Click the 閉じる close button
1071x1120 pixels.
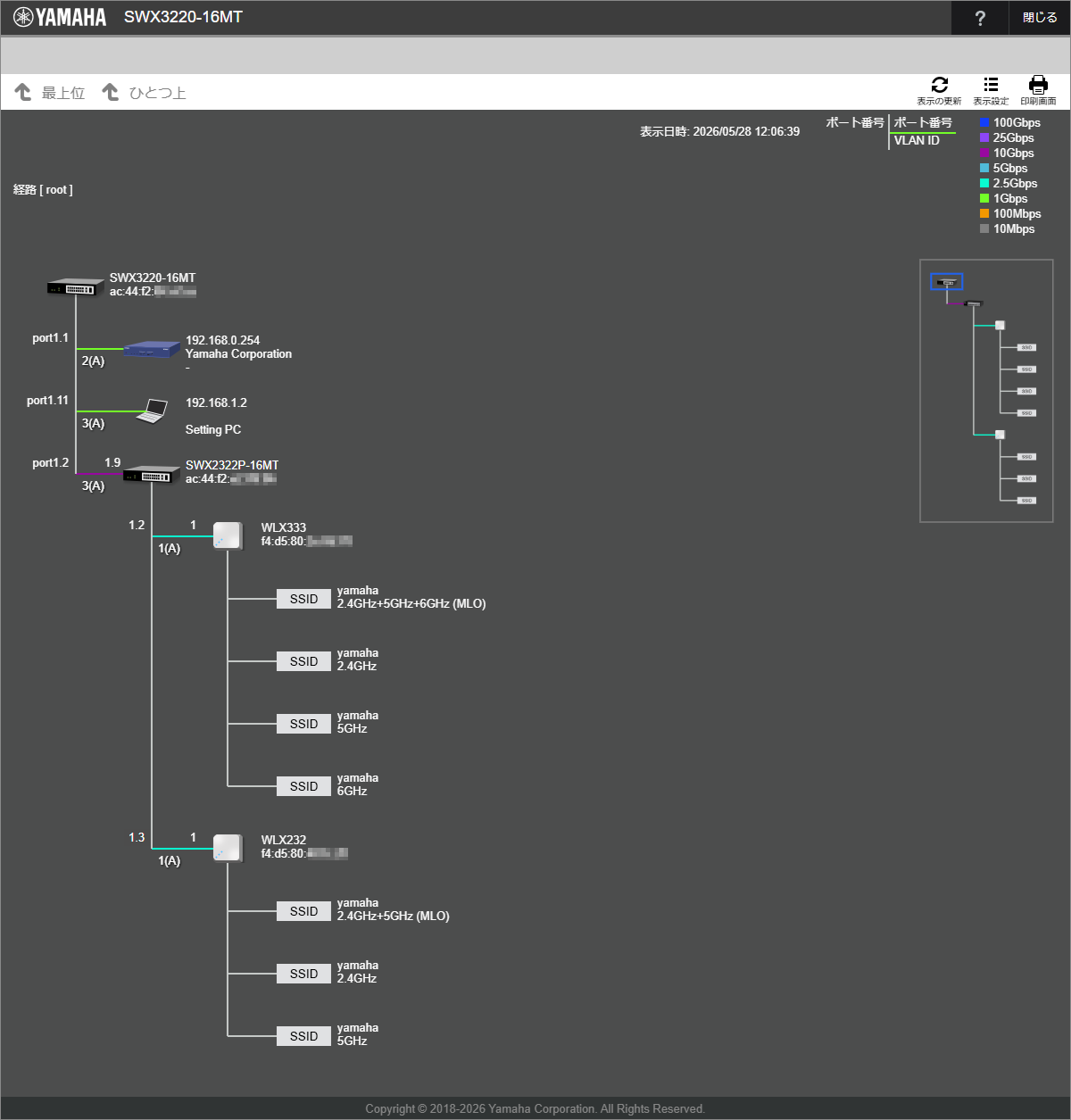1040,18
